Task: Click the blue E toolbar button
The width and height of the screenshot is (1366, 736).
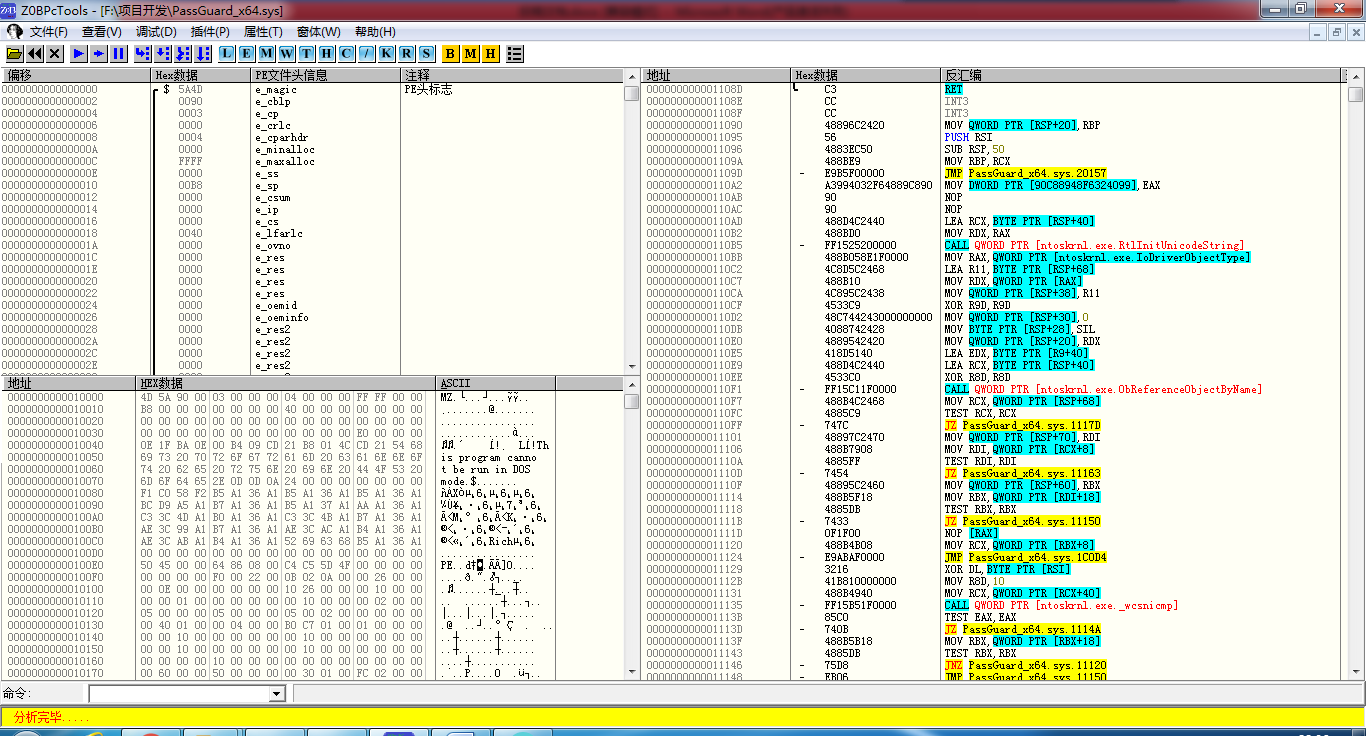Action: [247, 53]
